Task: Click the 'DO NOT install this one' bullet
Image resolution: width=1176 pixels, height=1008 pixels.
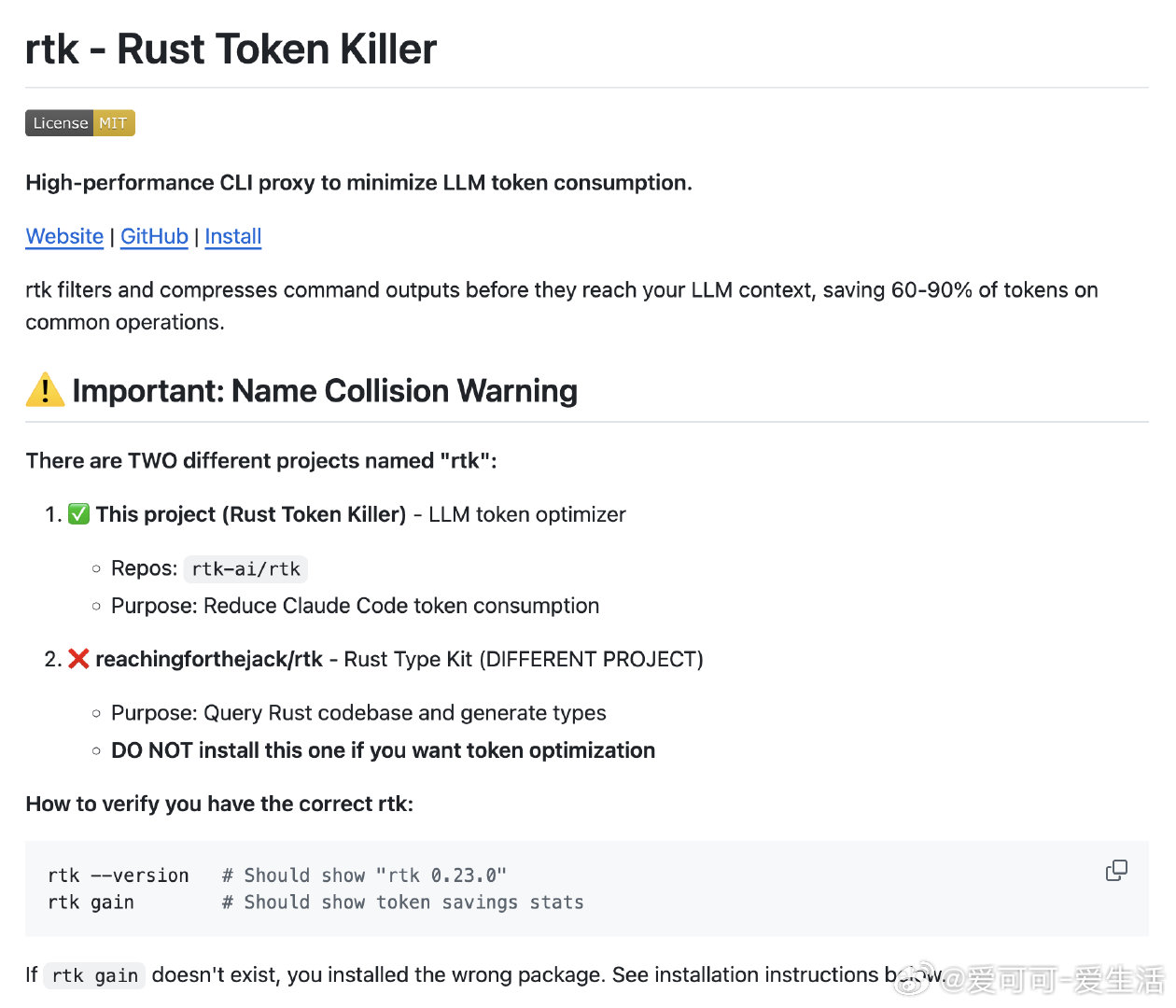Action: click(383, 750)
